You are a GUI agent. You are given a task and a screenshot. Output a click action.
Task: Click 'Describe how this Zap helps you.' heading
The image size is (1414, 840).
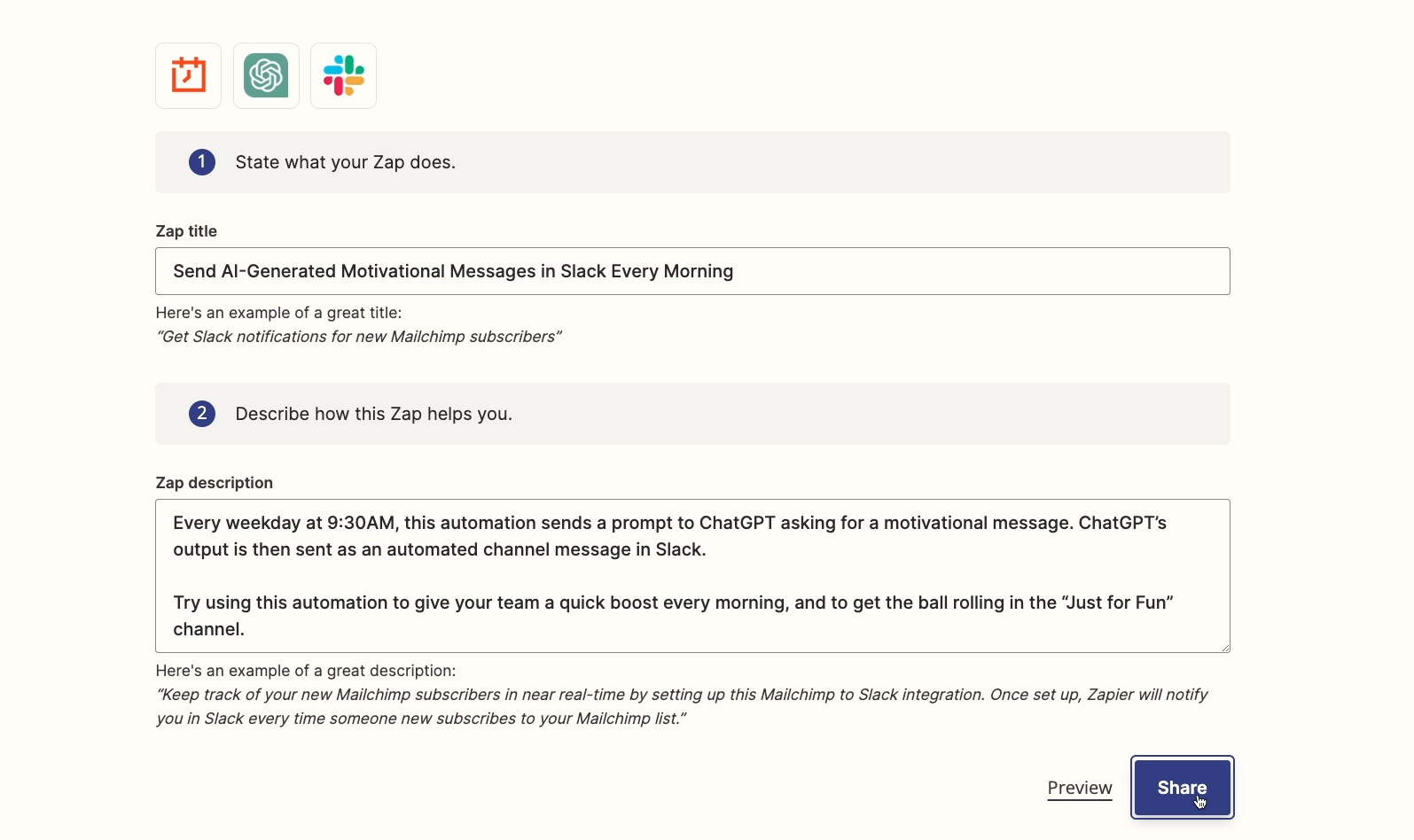(x=374, y=414)
